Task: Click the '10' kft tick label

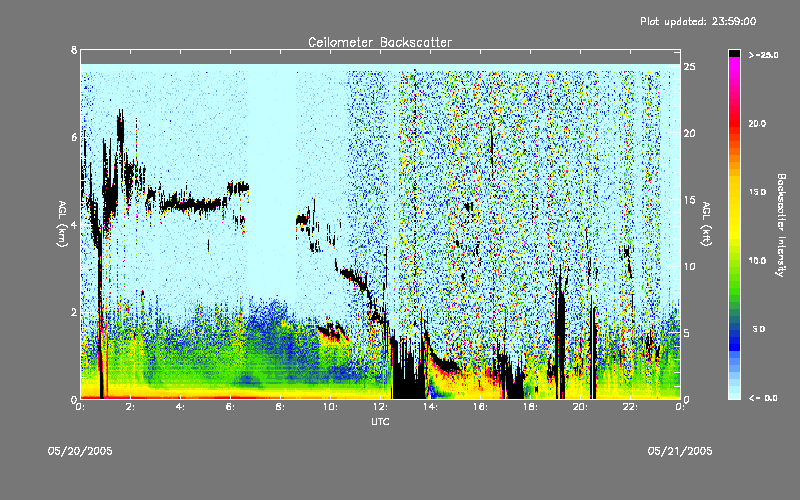Action: coord(689,266)
